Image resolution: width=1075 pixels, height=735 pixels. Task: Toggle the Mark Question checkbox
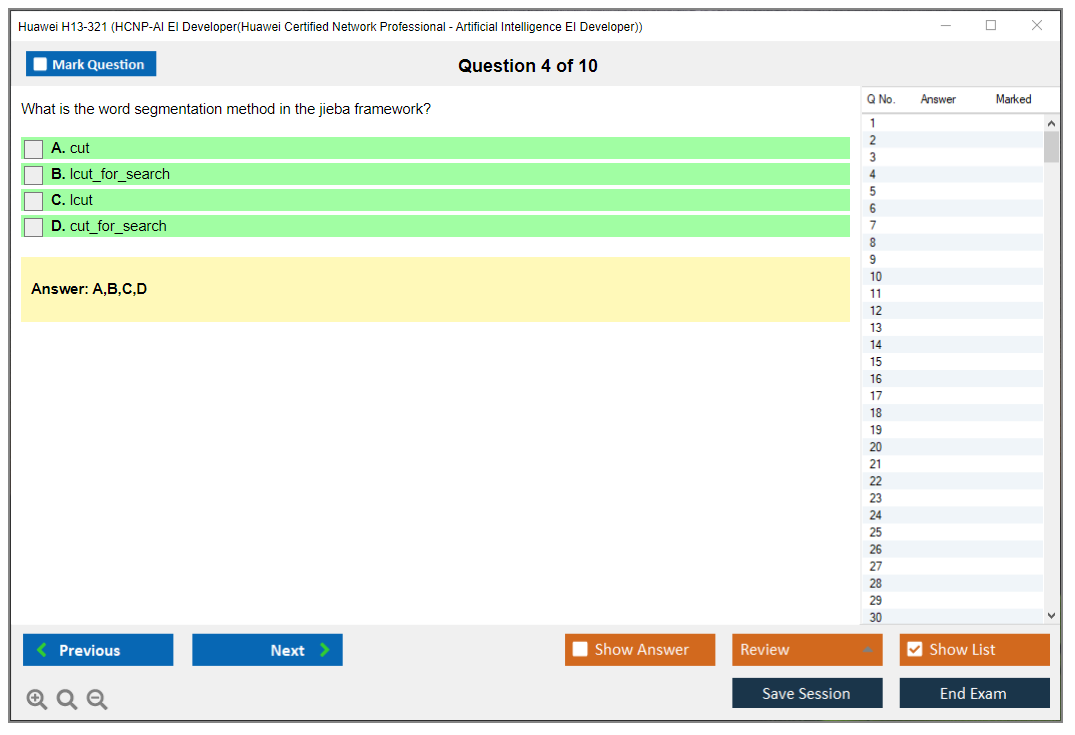[x=41, y=65]
